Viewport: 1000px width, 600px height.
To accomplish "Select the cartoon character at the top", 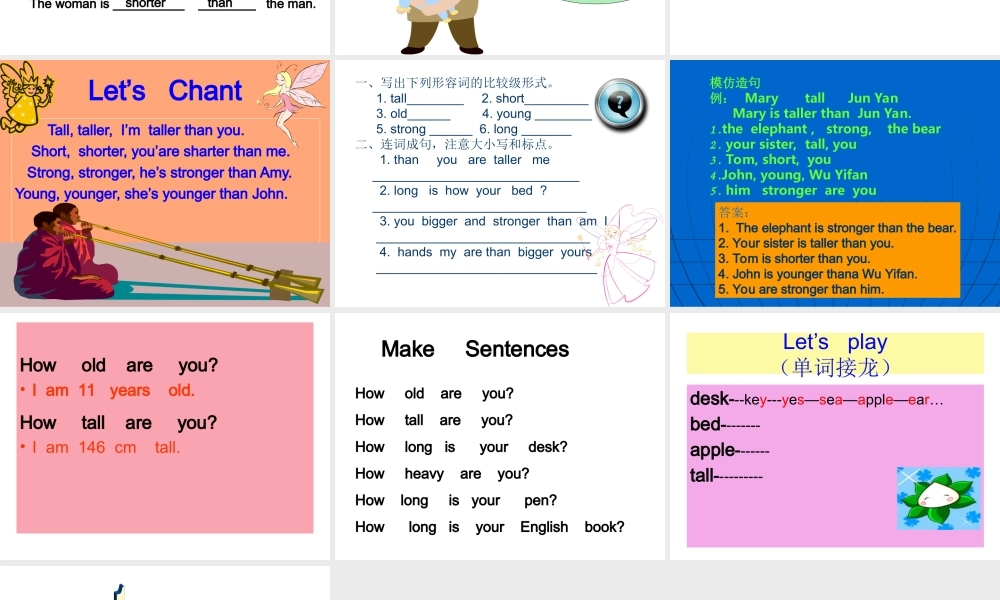I will pyautogui.click(x=440, y=25).
